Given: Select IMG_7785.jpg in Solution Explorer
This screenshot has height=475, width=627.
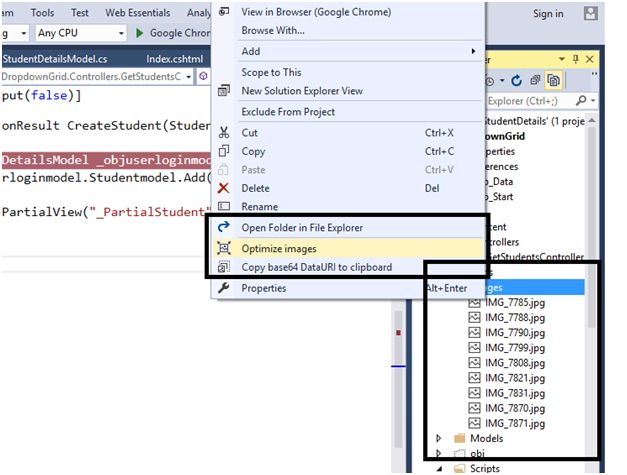Looking at the screenshot, I should [515, 303].
